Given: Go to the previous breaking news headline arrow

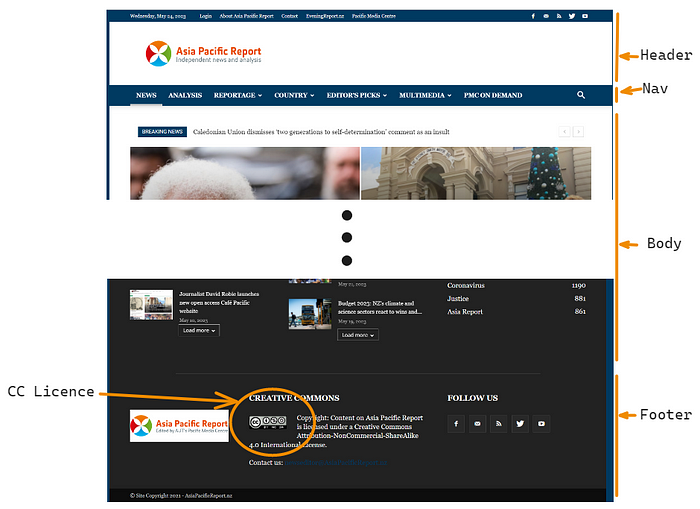Looking at the screenshot, I should click(x=564, y=132).
